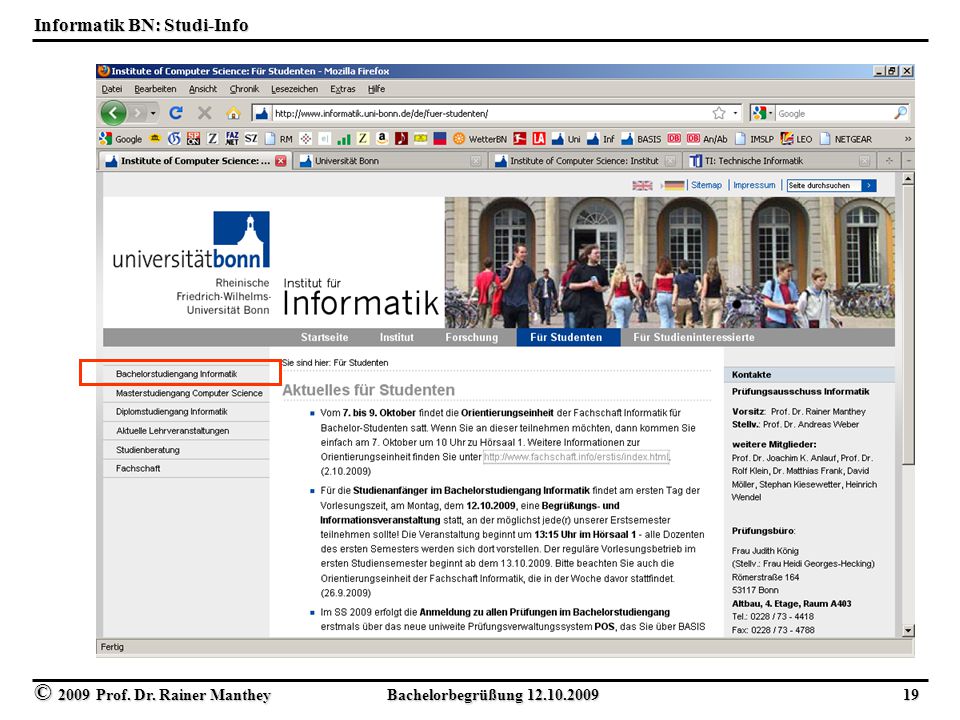Switch page language via the German flag
The height and width of the screenshot is (720, 960).
pyautogui.click(x=674, y=185)
